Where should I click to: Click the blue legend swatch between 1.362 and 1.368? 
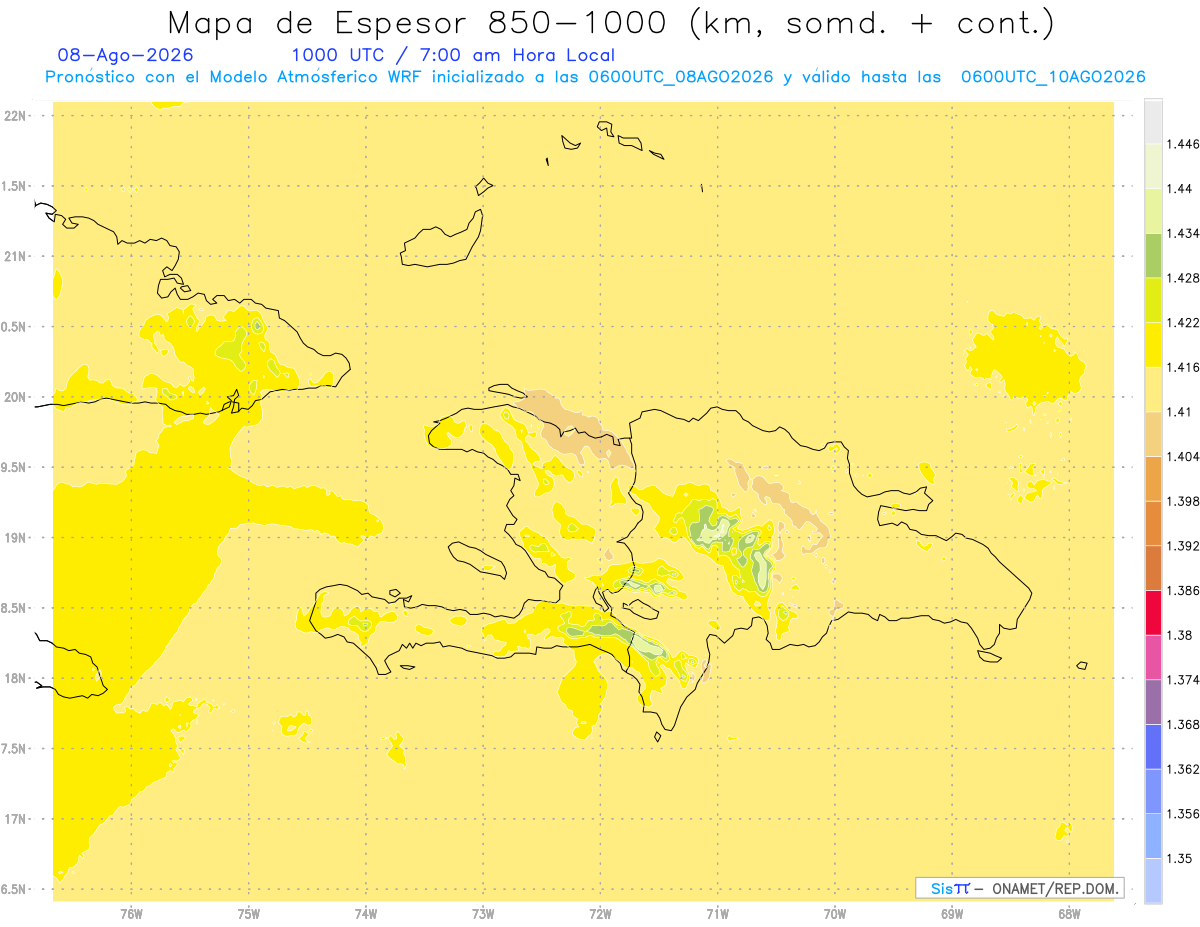(1153, 746)
